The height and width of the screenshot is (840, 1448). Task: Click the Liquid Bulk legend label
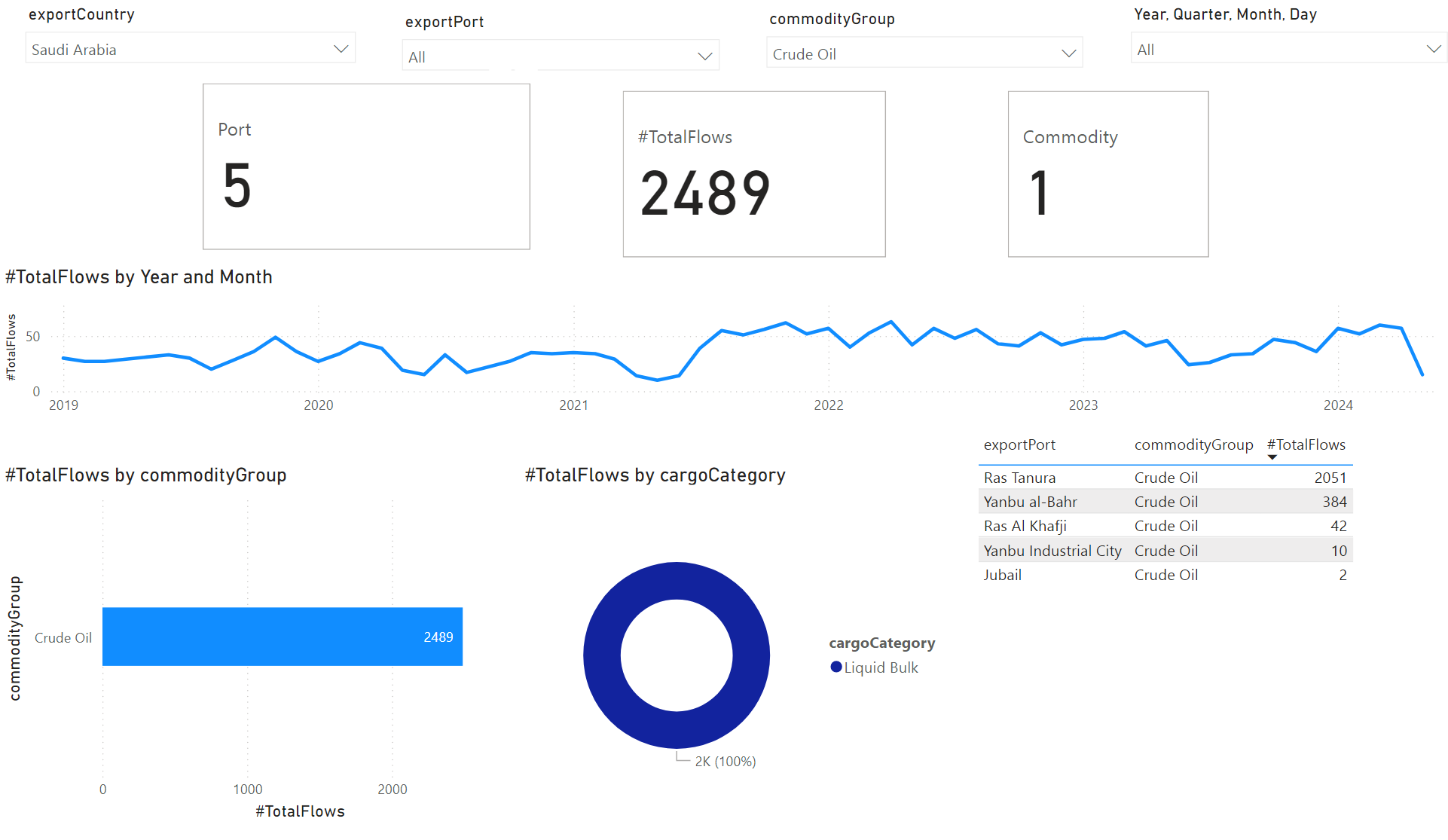point(881,667)
